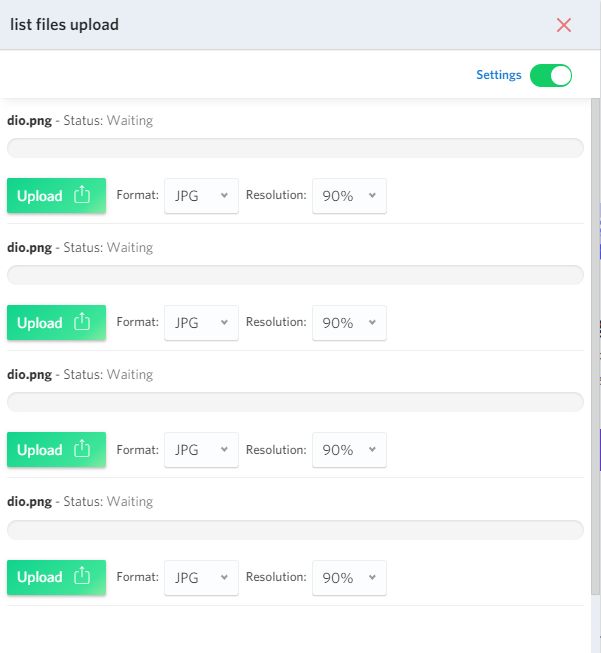Screen dimensions: 601x653
Task: Open the Format dropdown for the second file
Action: coord(201,323)
